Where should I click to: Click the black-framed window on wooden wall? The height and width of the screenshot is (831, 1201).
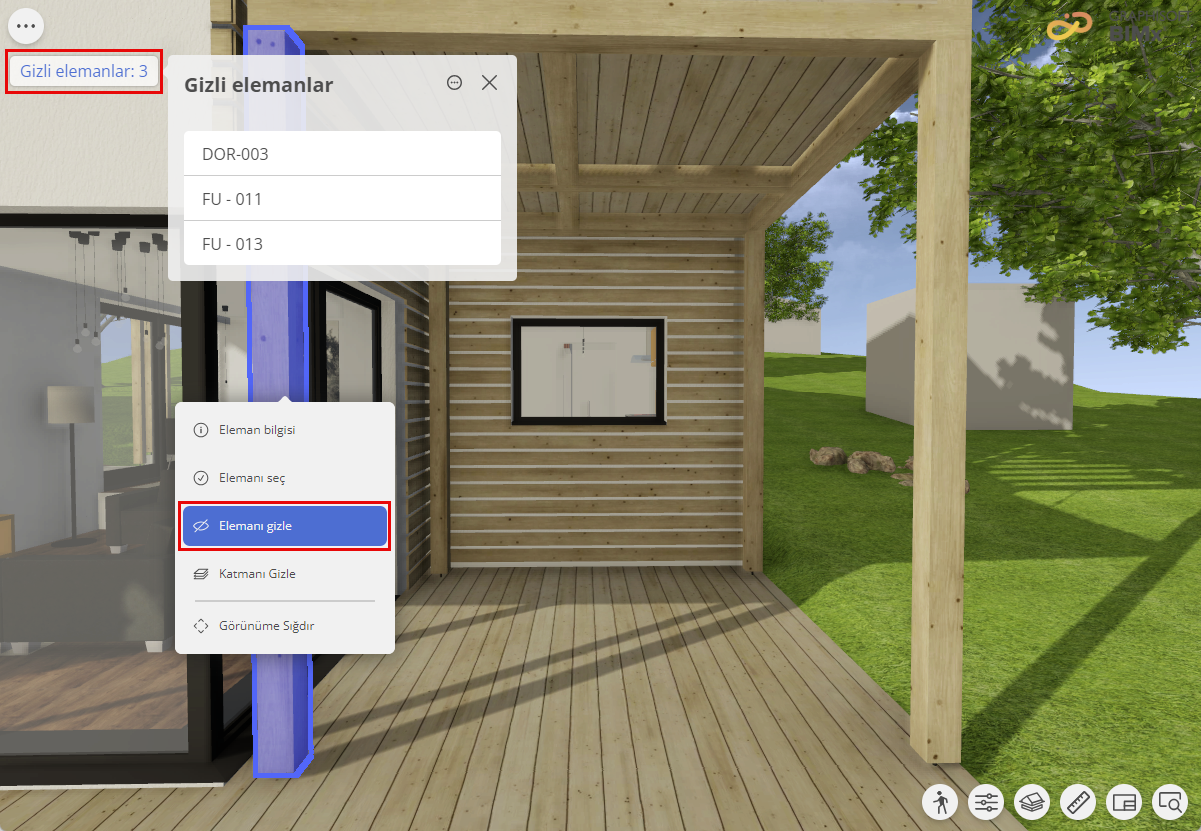(589, 371)
